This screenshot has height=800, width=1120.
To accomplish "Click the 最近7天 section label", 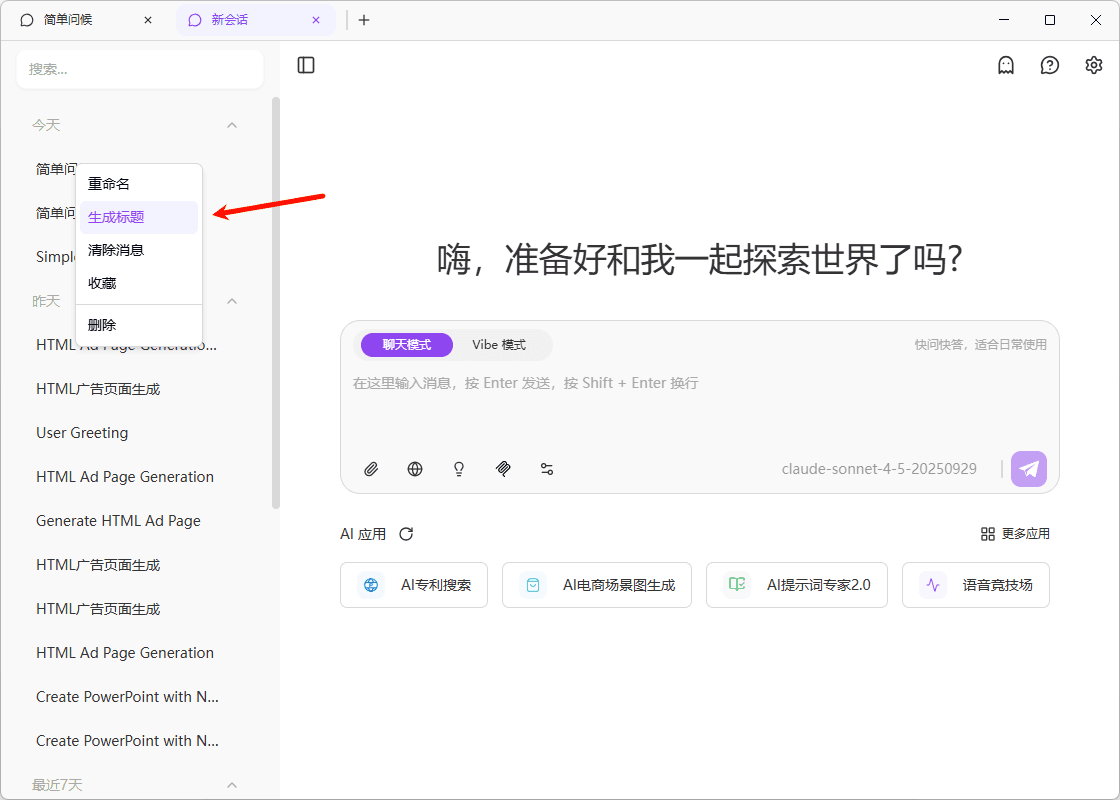I will [x=57, y=785].
